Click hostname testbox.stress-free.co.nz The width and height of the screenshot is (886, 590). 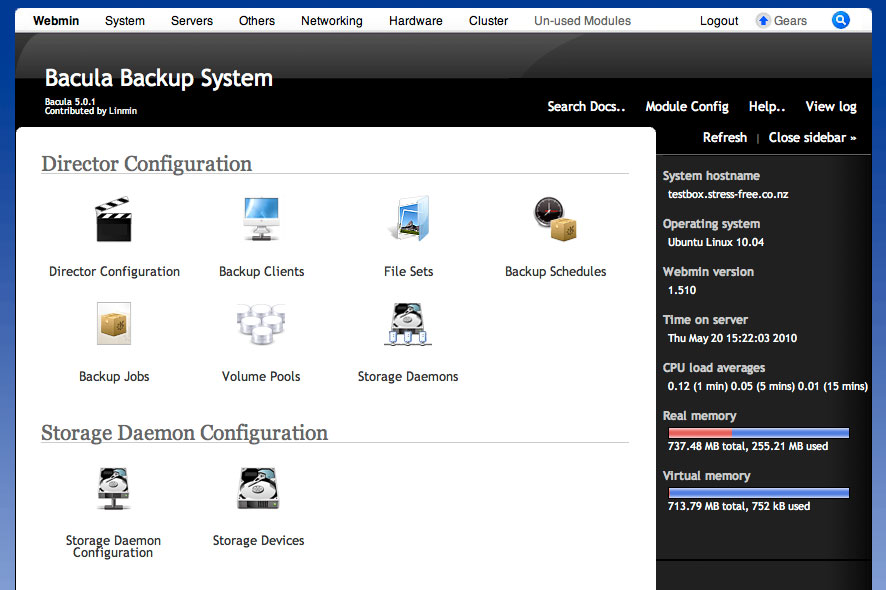coord(728,194)
